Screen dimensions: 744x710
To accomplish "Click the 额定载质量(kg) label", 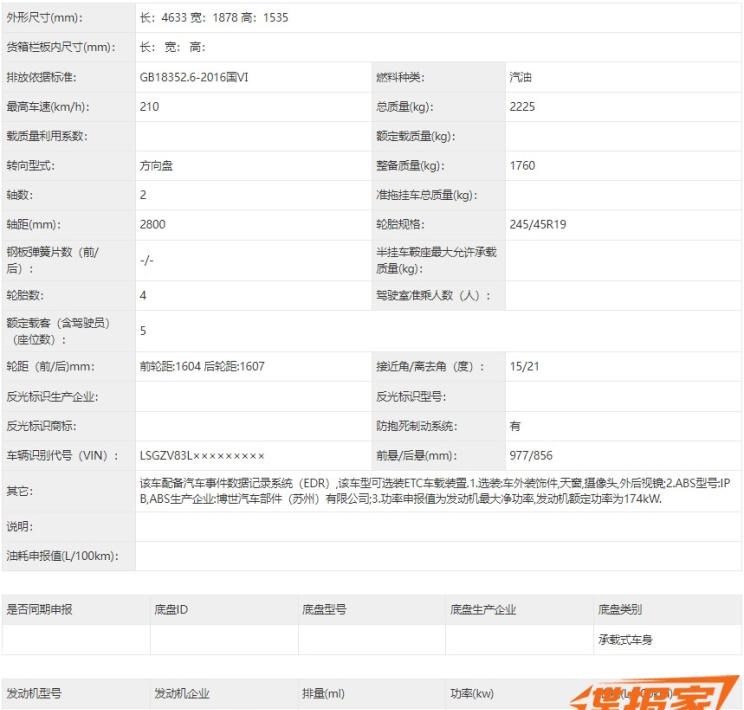I will (x=416, y=136).
